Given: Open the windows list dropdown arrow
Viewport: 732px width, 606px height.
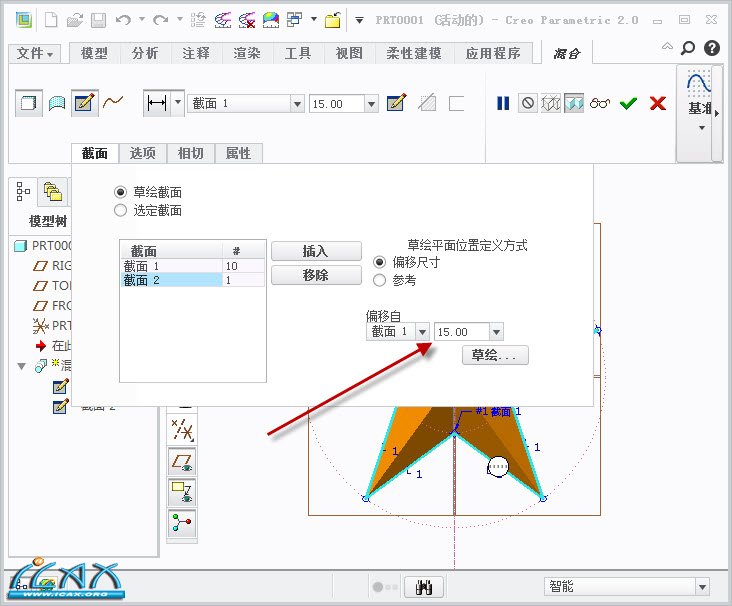Looking at the screenshot, I should 314,20.
